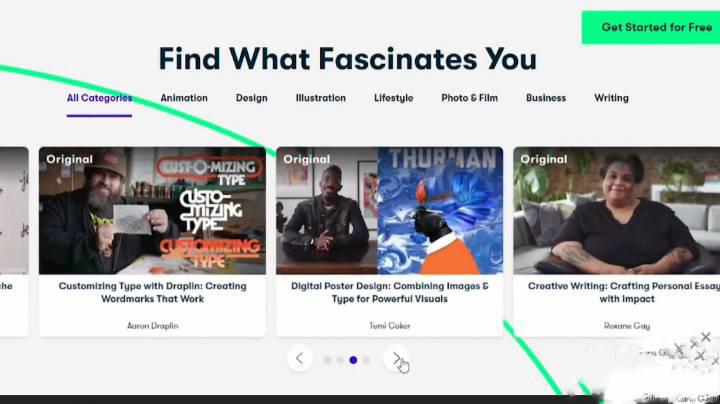Switch to the Animation tab
The width and height of the screenshot is (720, 404).
click(184, 98)
